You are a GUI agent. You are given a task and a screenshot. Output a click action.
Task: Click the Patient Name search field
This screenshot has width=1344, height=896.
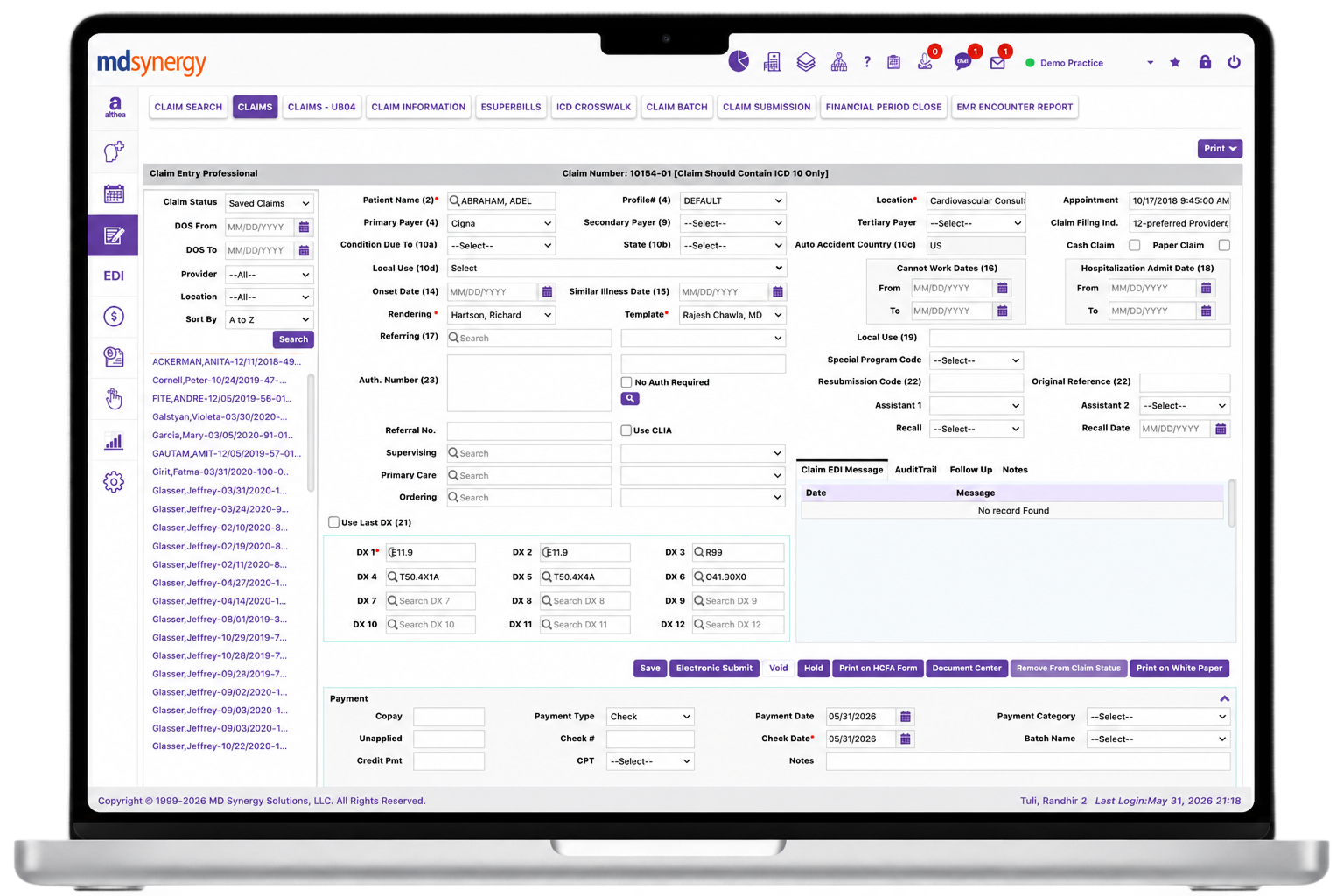click(501, 201)
